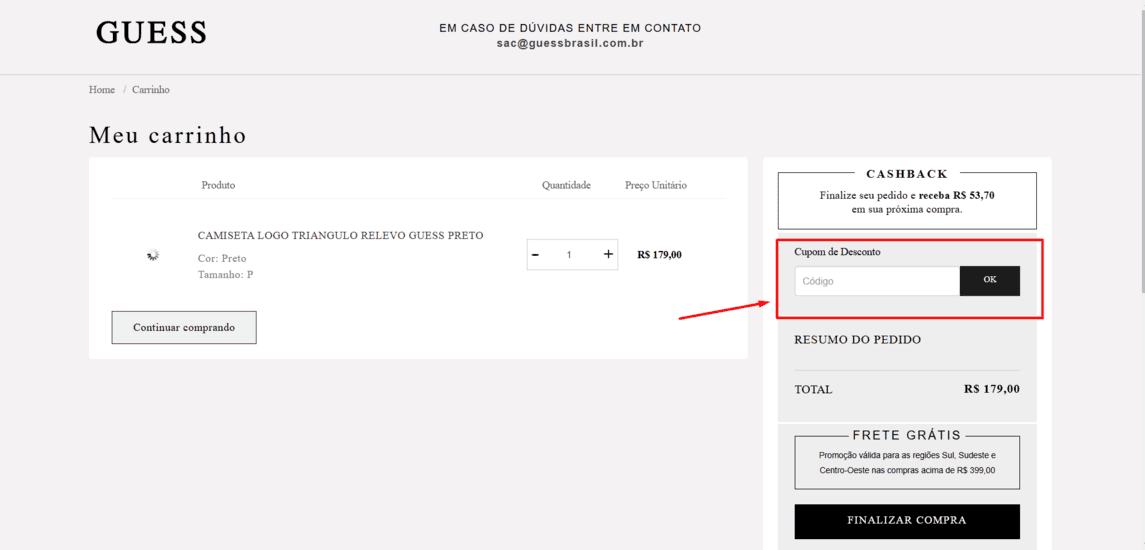
Task: Increase quantity with the plus button
Action: coord(608,254)
